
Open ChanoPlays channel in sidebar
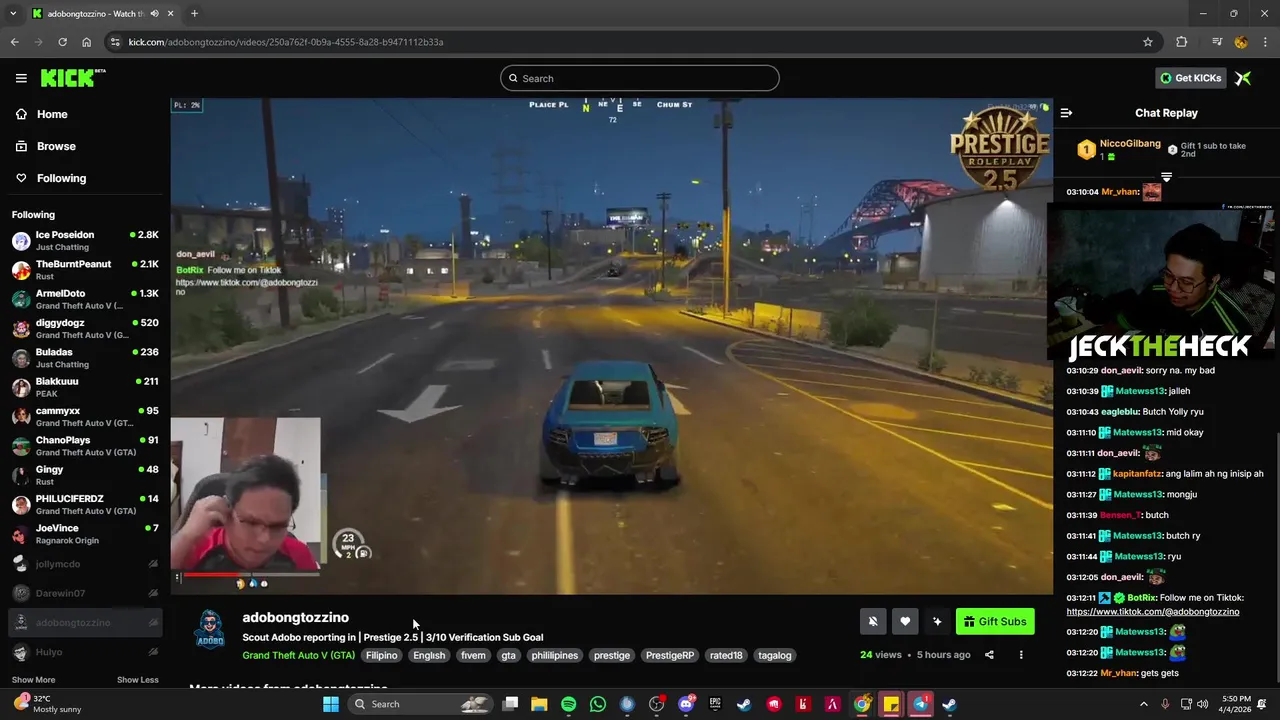coord(85,446)
